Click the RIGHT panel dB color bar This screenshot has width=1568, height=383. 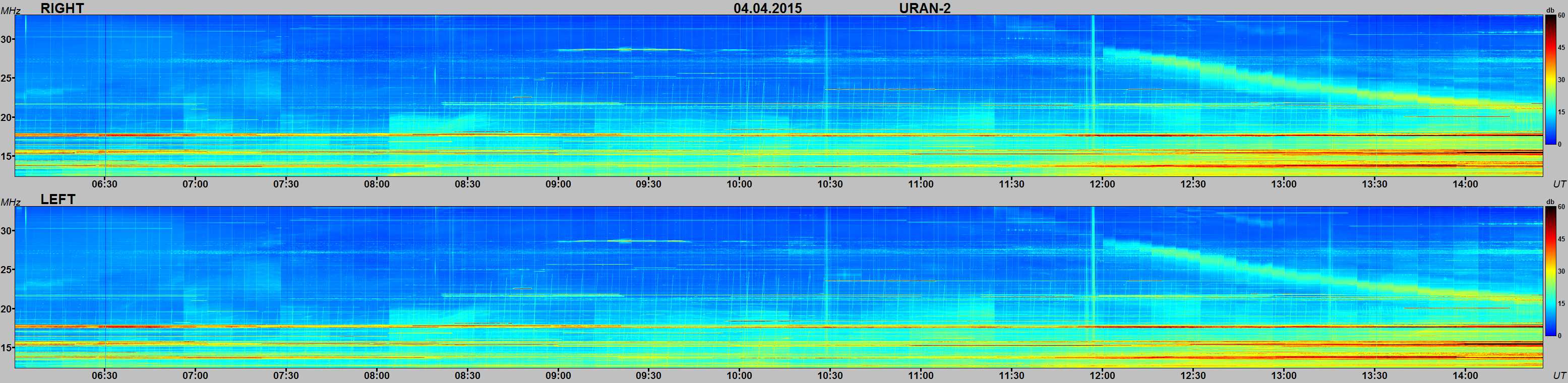1550,80
